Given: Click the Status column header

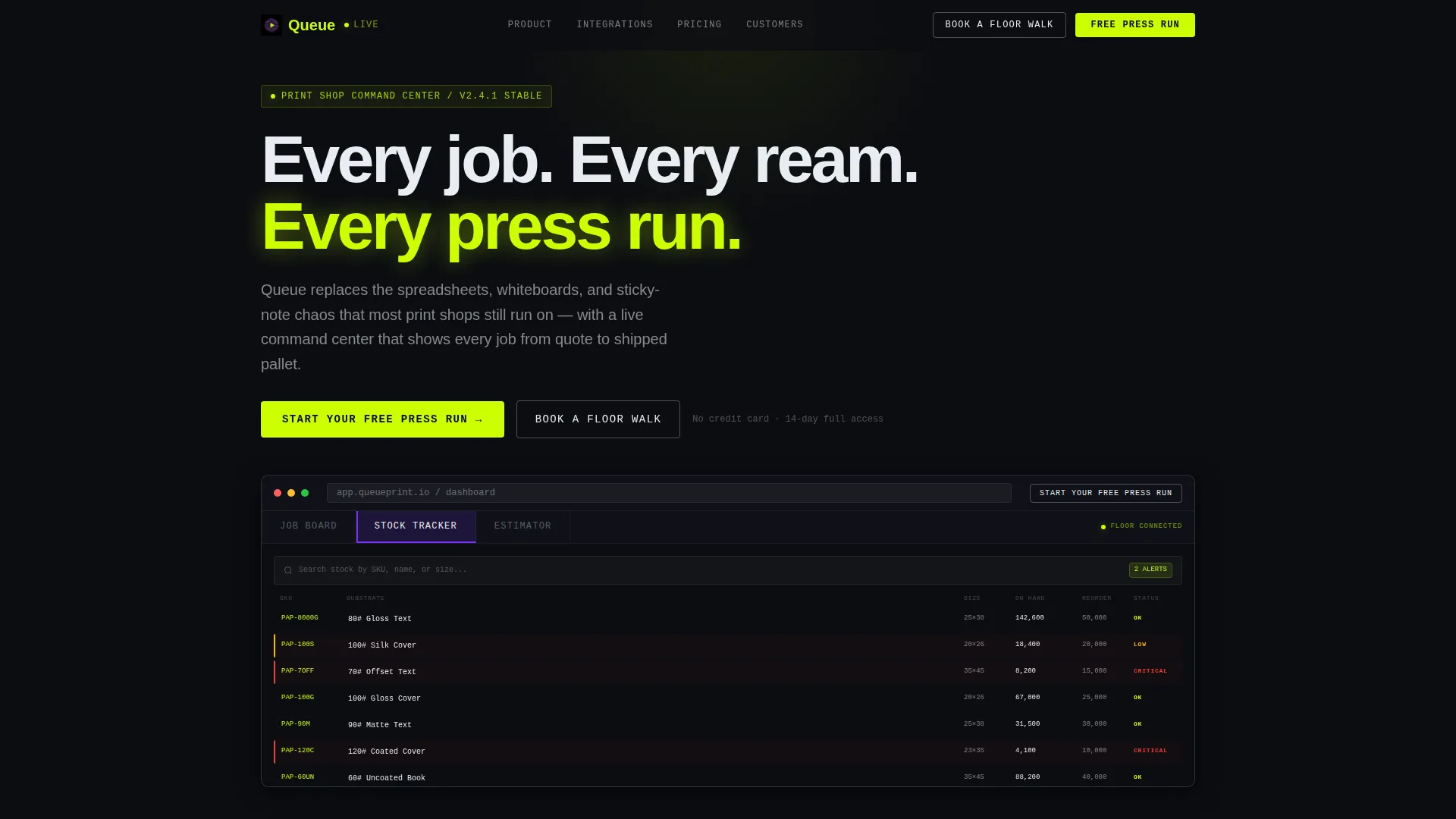Looking at the screenshot, I should pos(1146,598).
